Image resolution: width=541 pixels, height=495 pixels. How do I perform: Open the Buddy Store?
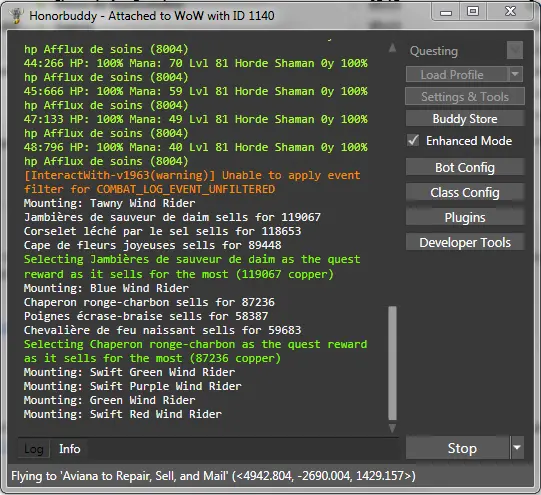coord(465,119)
